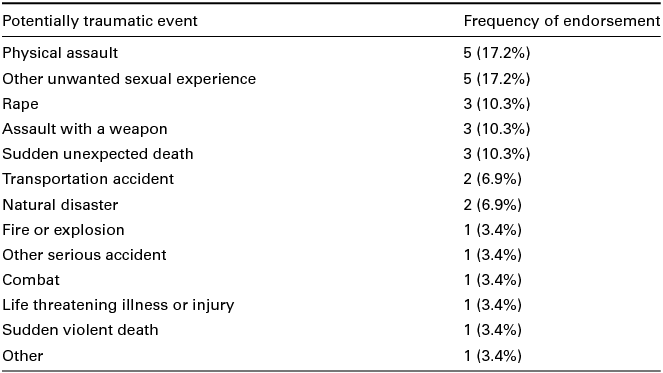Image resolution: width=663 pixels, height=373 pixels.
Task: Select 'Life threatening illness or injury' text
Action: tap(118, 305)
